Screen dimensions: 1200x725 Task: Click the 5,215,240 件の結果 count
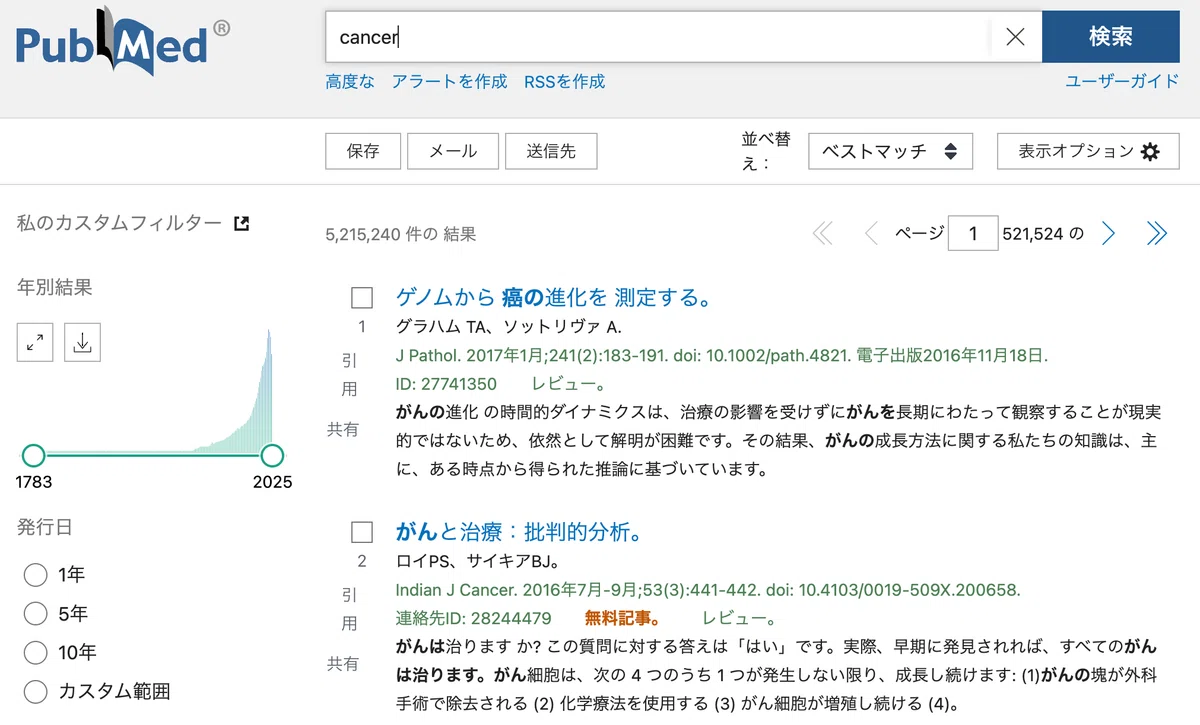tap(401, 234)
